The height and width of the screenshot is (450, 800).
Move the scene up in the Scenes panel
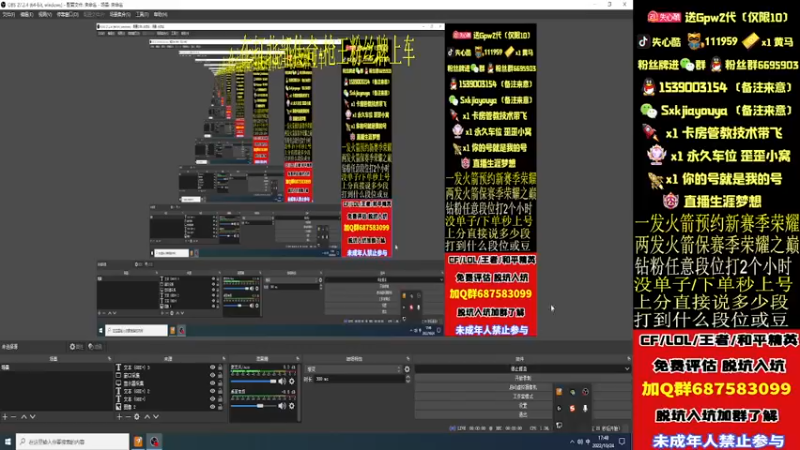[23, 417]
